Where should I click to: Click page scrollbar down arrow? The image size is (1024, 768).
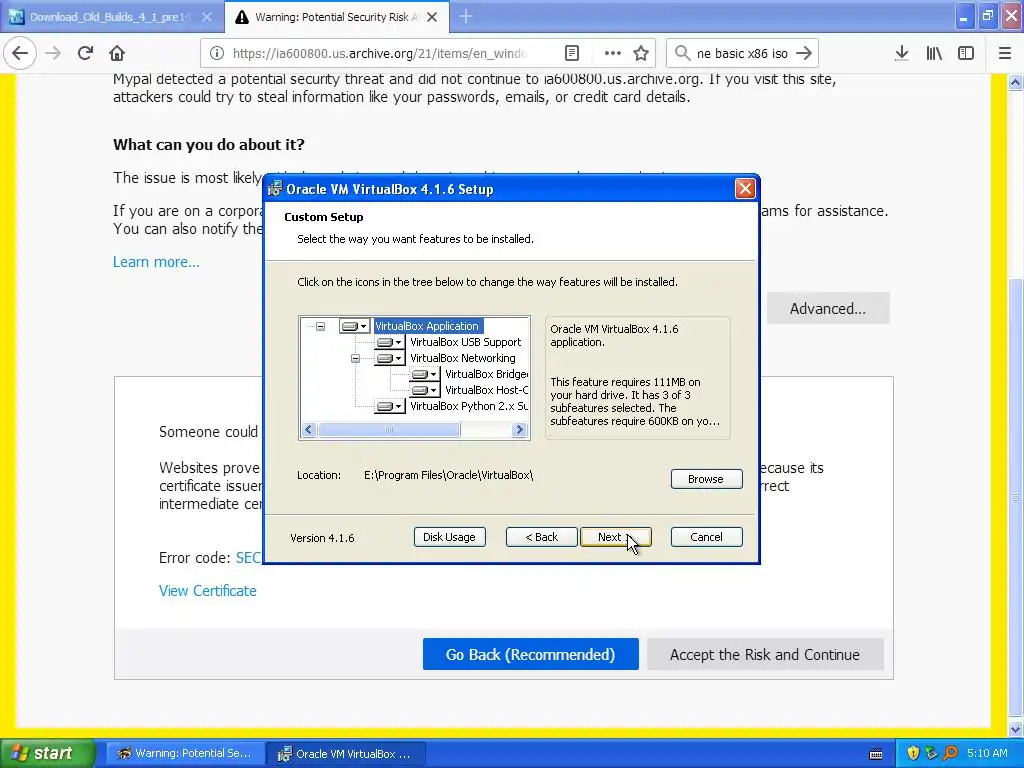click(1015, 729)
